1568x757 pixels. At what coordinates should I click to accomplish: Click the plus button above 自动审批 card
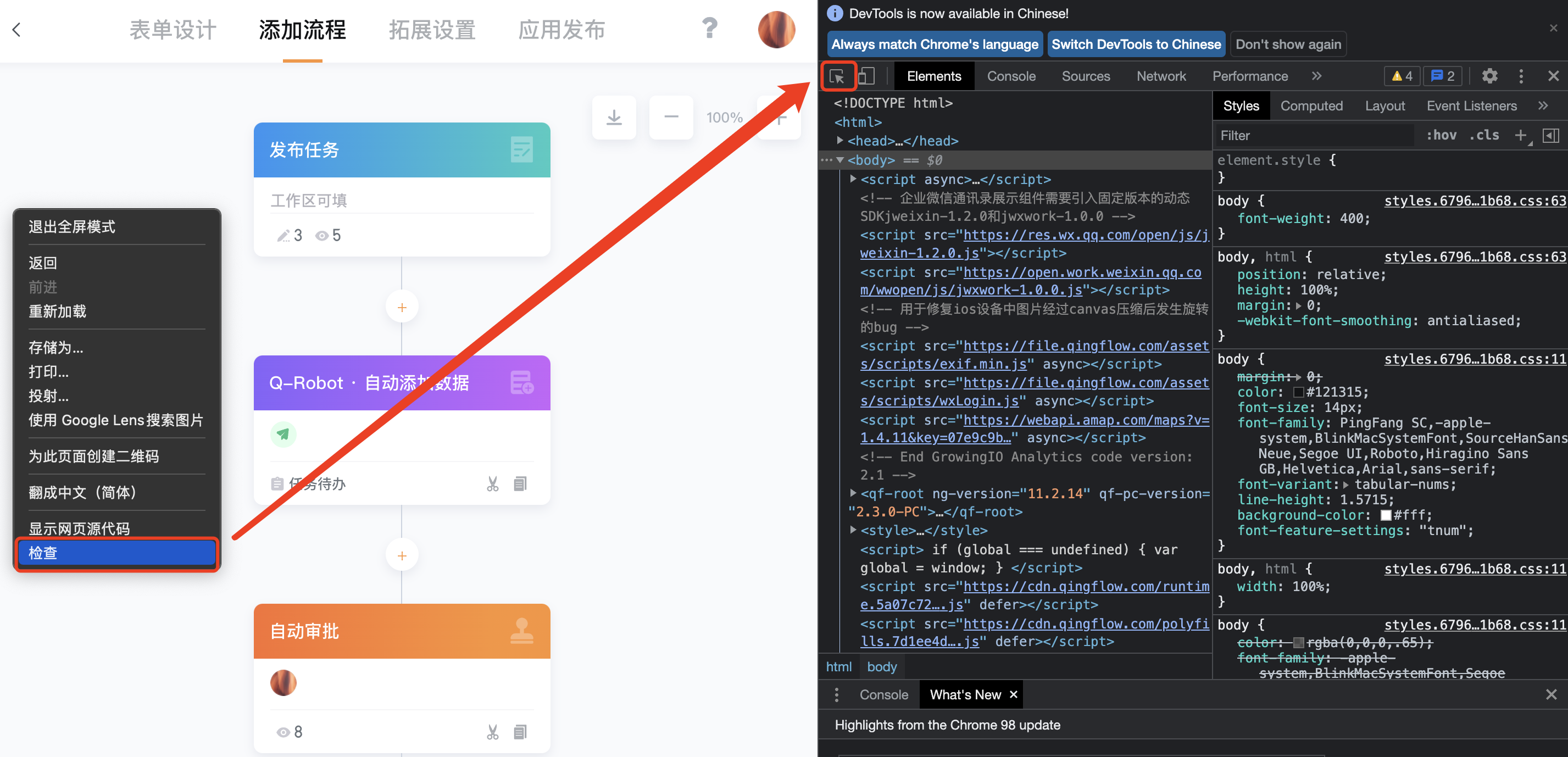[x=402, y=555]
